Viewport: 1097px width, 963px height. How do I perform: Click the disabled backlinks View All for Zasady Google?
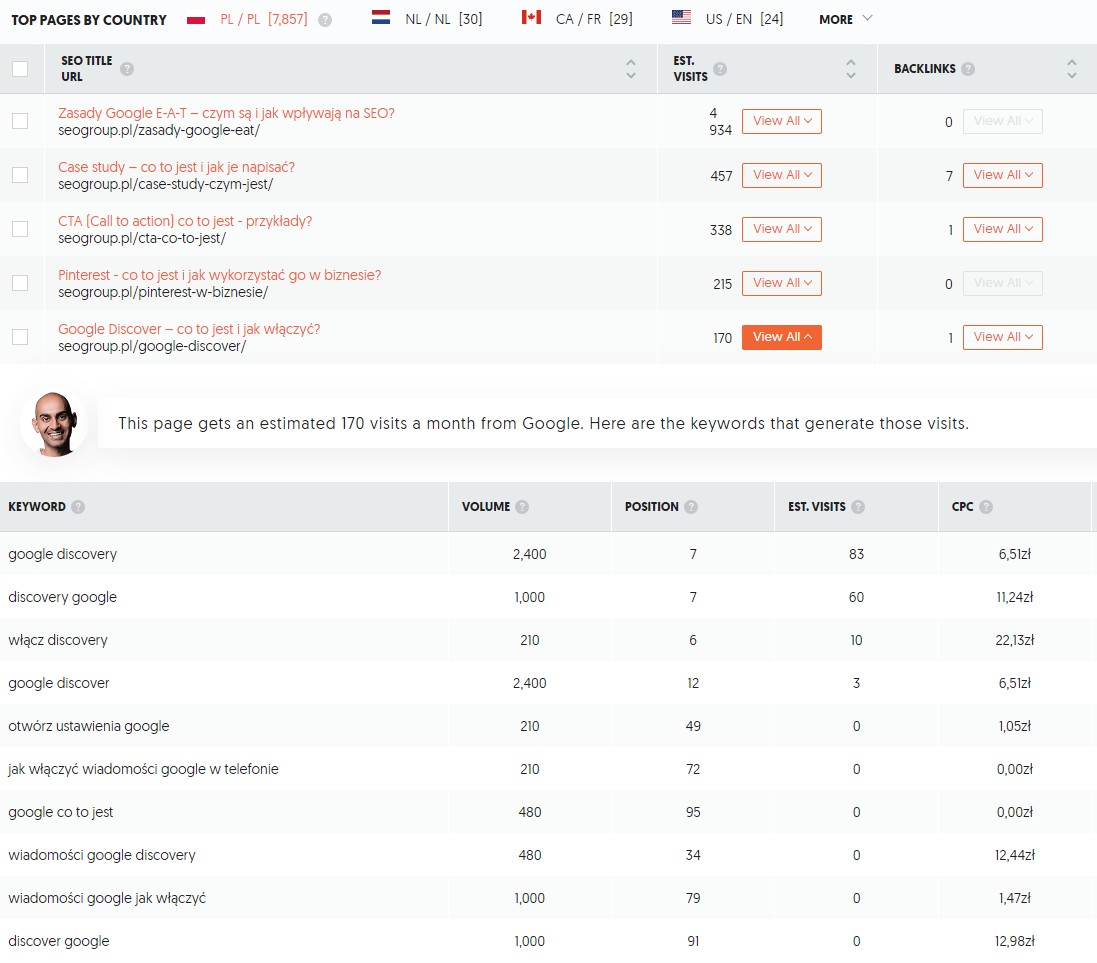[1003, 121]
